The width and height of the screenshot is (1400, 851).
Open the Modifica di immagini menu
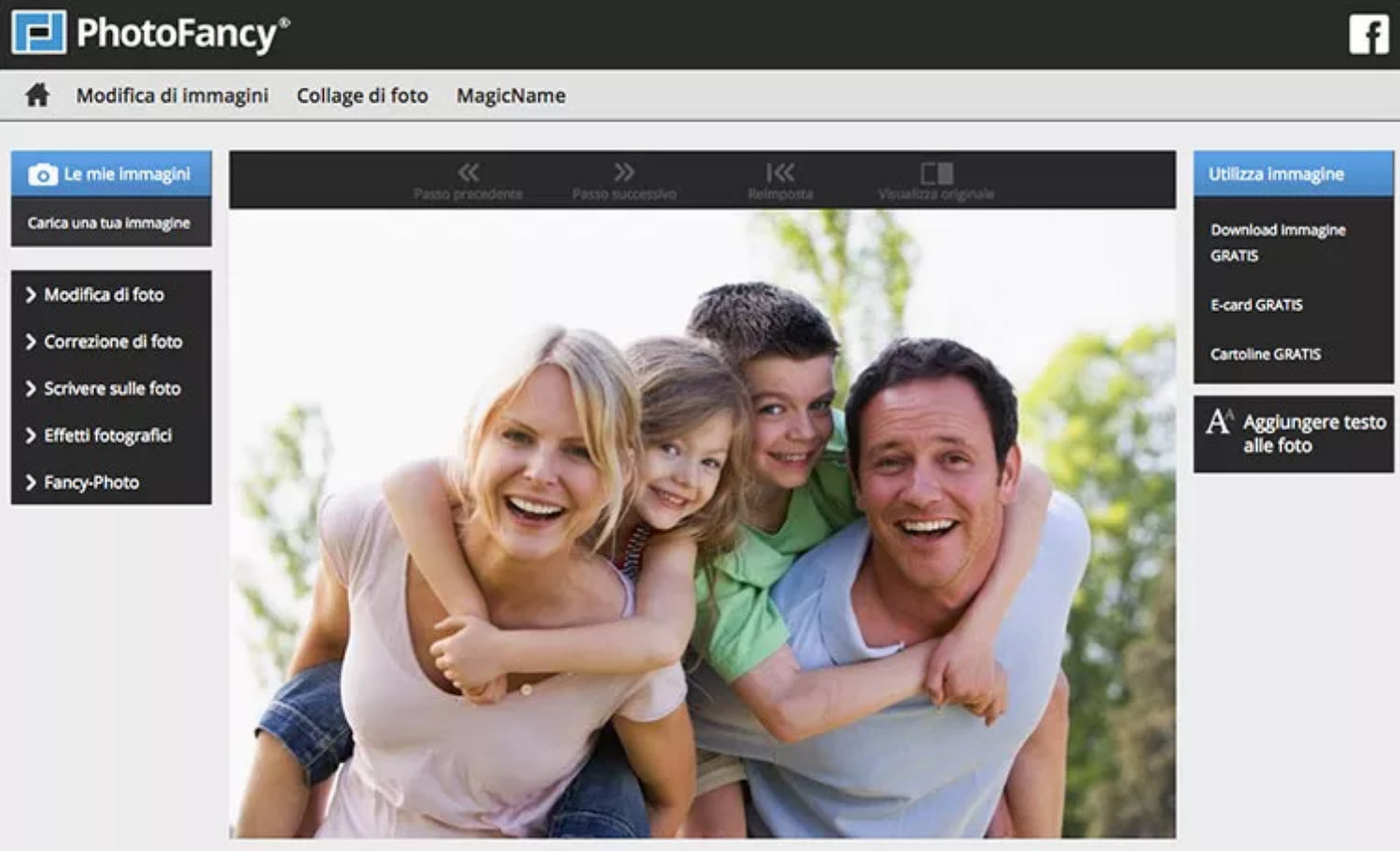click(173, 95)
